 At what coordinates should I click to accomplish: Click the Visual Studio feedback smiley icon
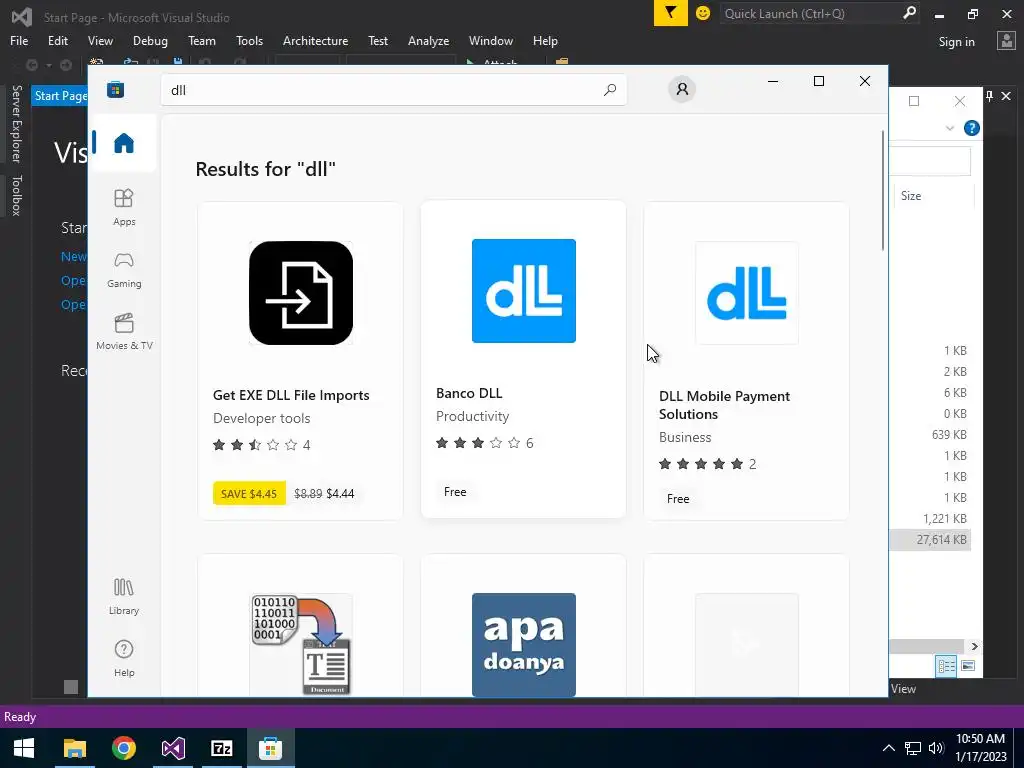pos(703,13)
